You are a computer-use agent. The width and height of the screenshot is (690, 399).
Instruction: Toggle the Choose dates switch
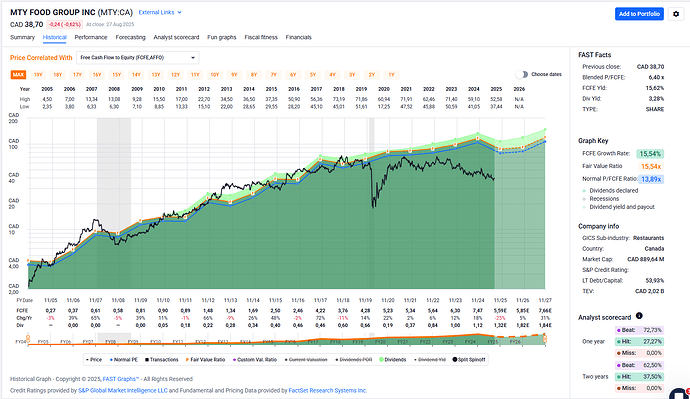point(521,74)
